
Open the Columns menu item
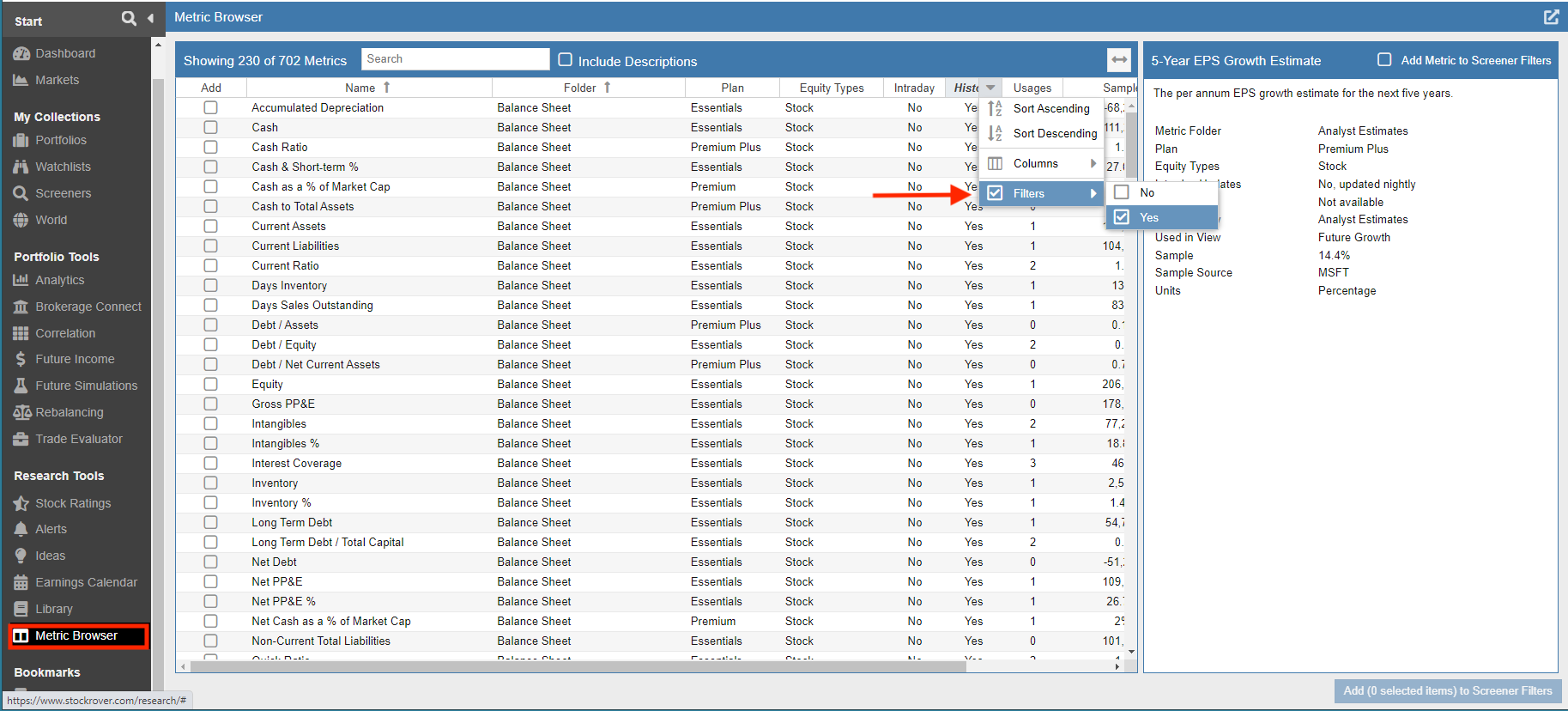point(1042,163)
